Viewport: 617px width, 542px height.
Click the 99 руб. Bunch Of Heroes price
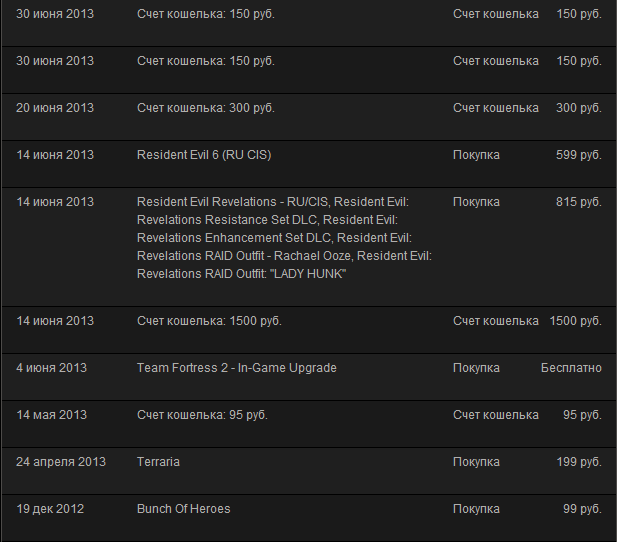(582, 509)
